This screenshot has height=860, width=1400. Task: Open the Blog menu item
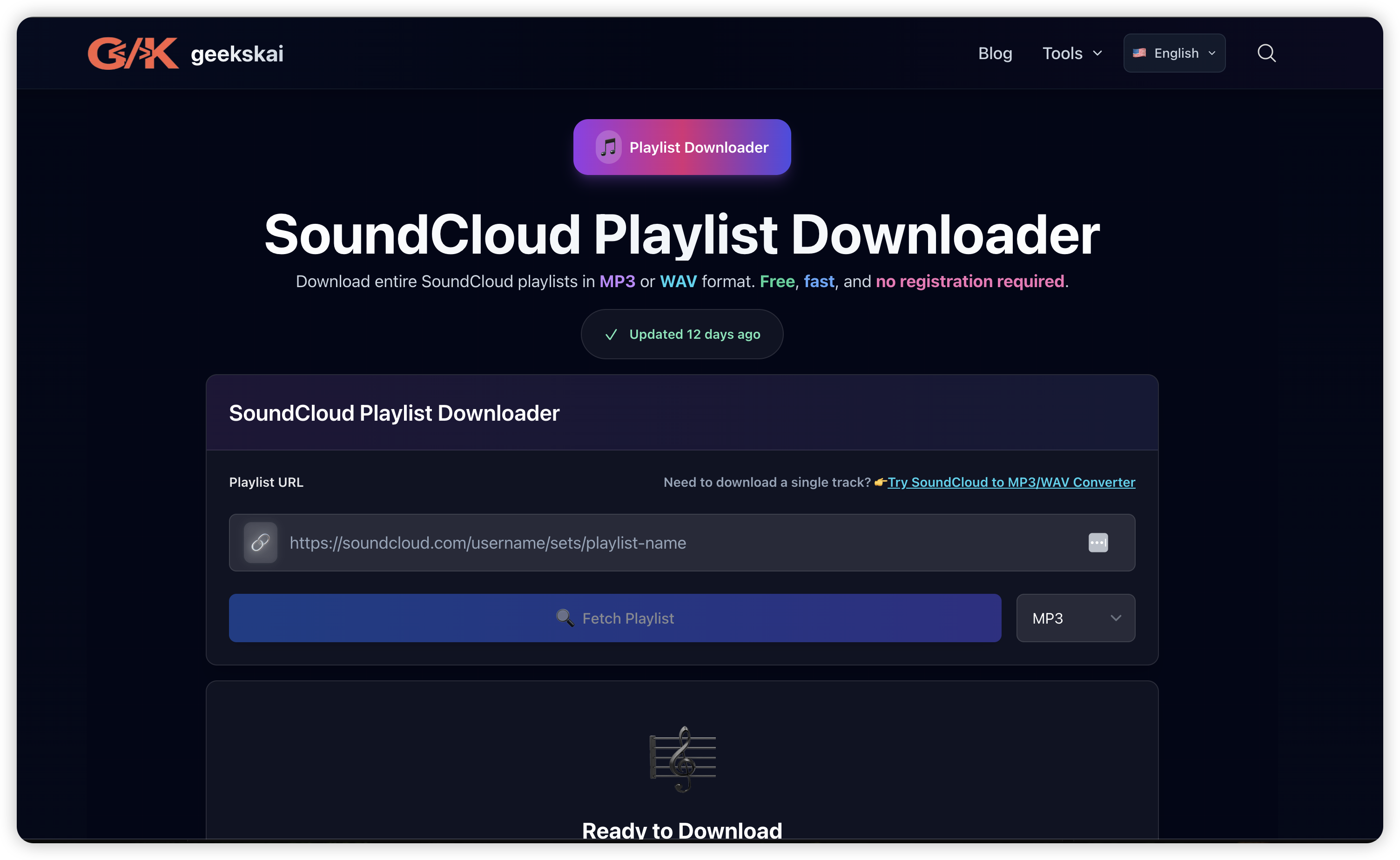pos(995,53)
